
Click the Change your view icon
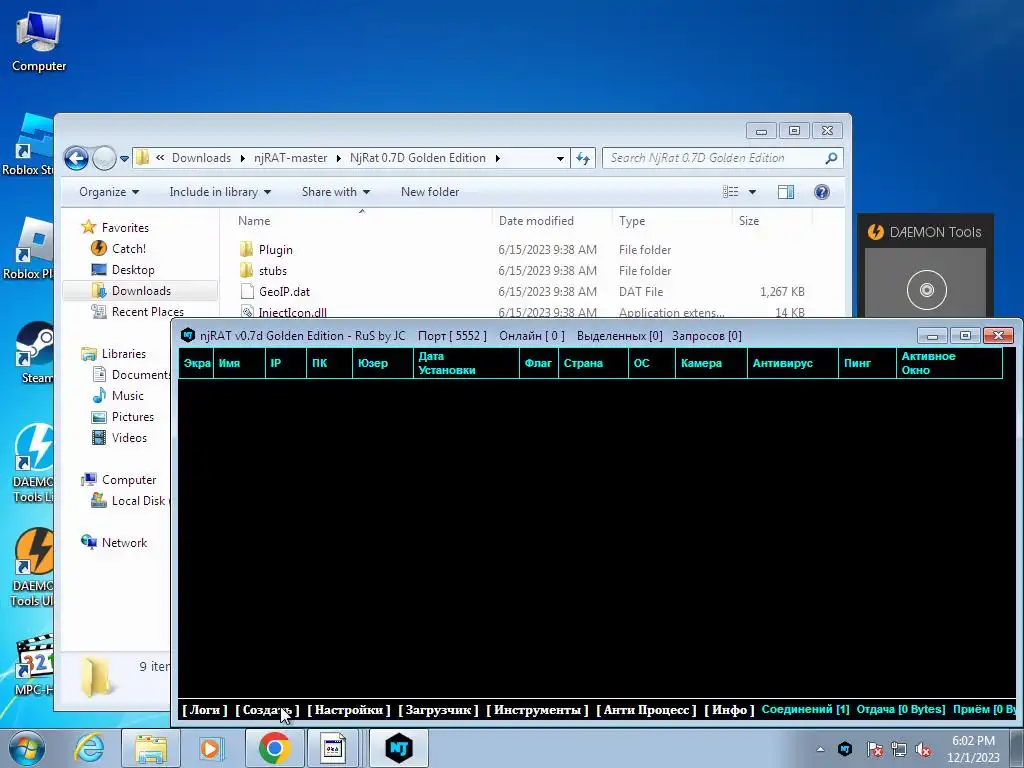pyautogui.click(x=731, y=191)
